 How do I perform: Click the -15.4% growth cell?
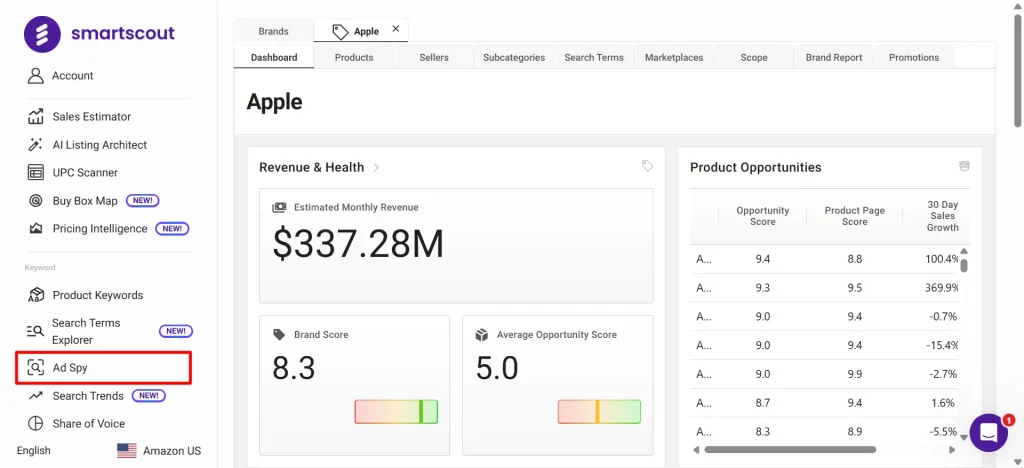point(942,345)
